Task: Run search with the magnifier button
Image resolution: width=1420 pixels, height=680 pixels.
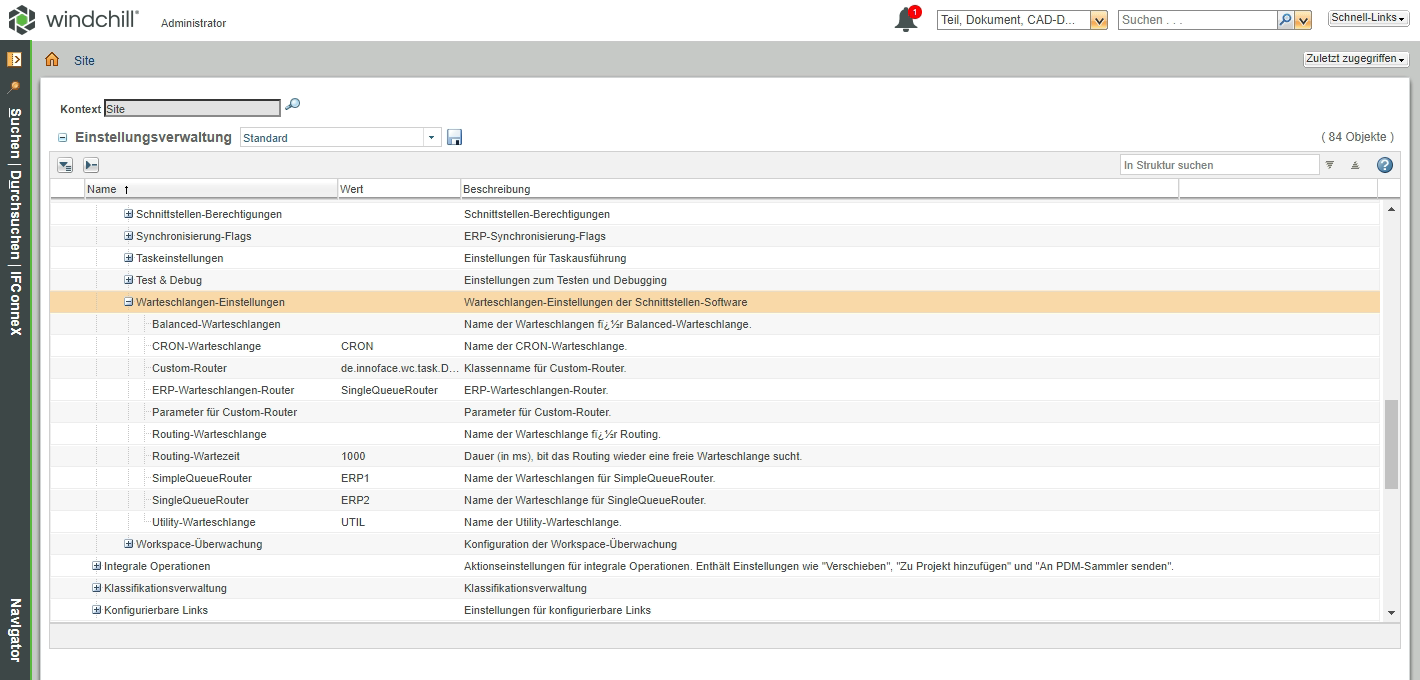Action: point(1285,20)
